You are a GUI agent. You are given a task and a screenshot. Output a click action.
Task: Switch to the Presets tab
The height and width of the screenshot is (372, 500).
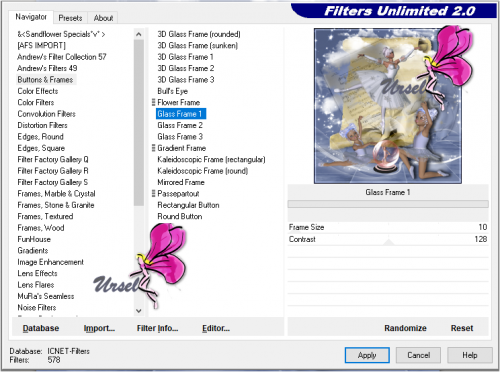pos(70,18)
